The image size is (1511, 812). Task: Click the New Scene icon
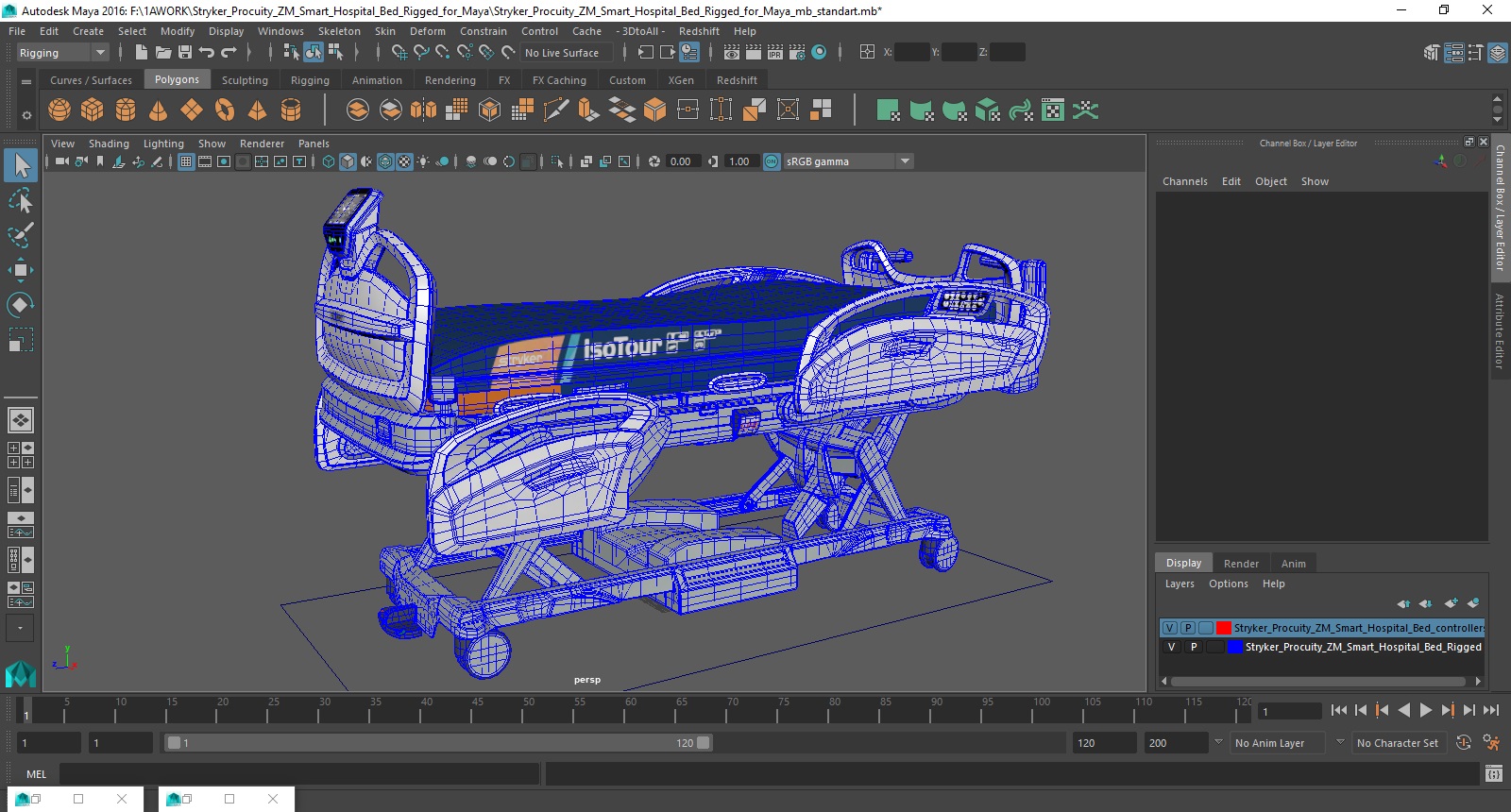(142, 53)
